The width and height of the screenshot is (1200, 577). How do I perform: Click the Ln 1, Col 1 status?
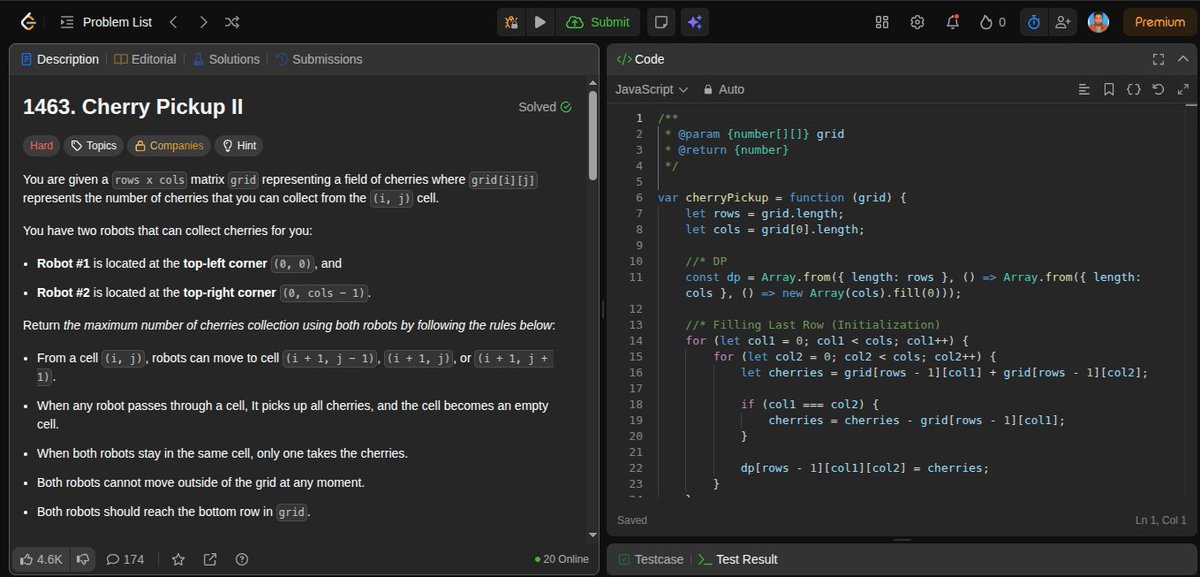pos(1161,520)
